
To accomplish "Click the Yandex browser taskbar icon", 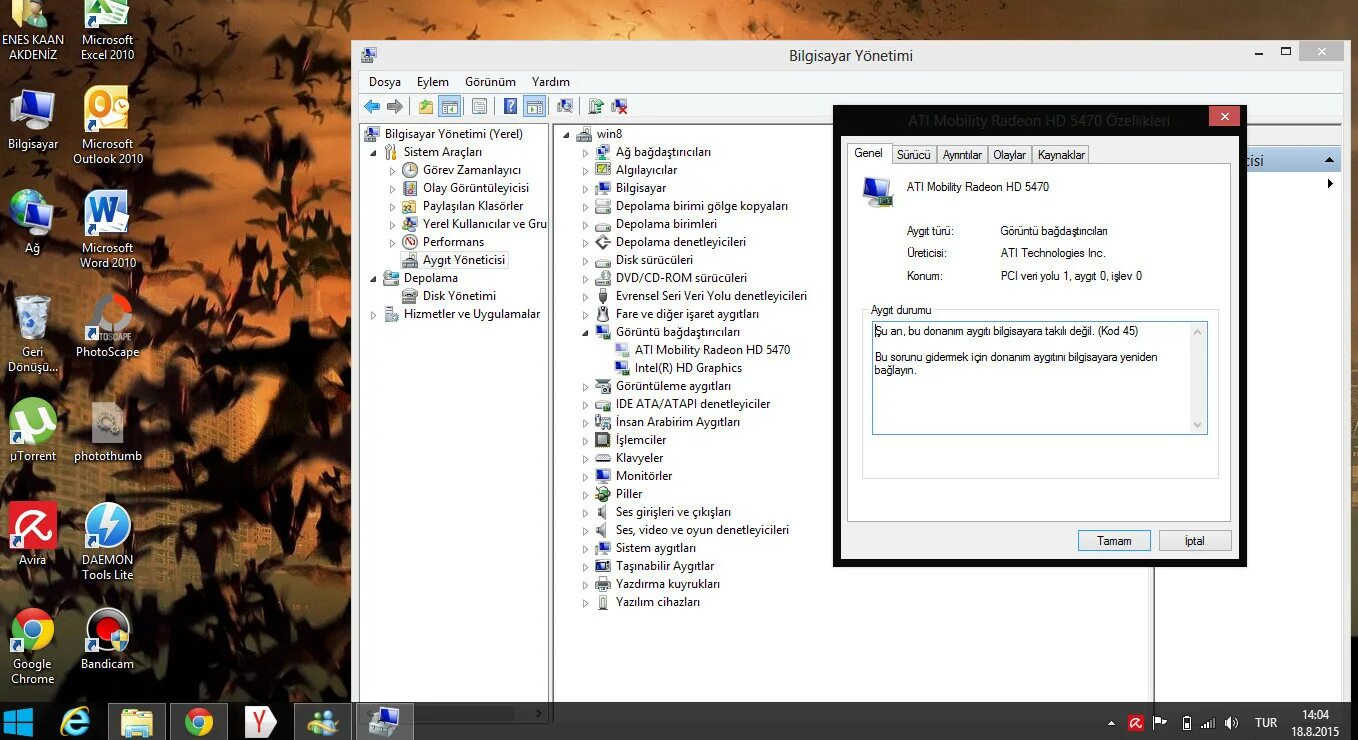I will click(260, 721).
